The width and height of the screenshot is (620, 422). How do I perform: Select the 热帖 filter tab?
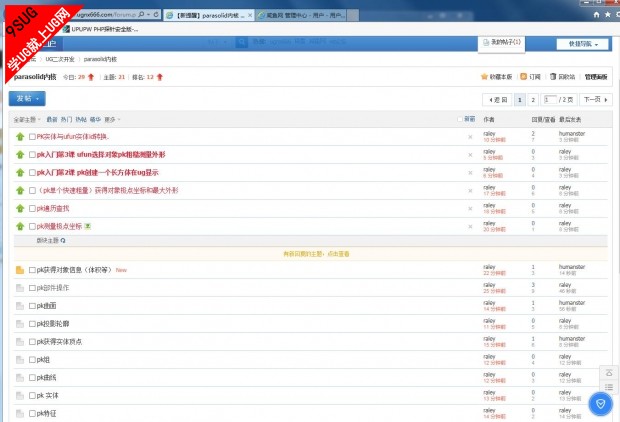click(x=81, y=119)
